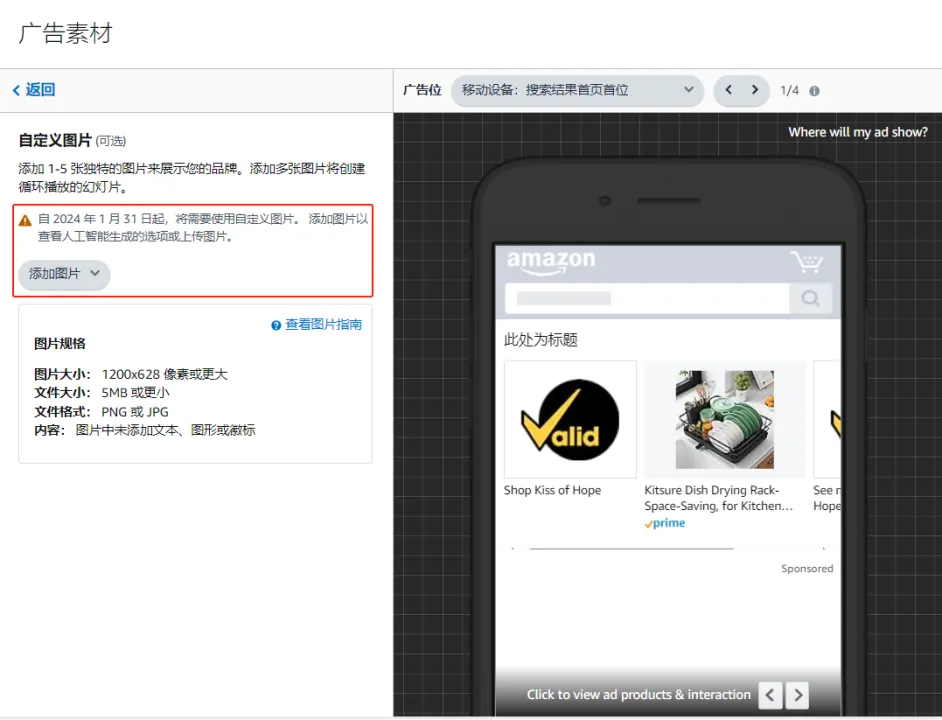Click the carousel progress bar in the preview
Viewport: 942px width, 720px height.
[631, 549]
